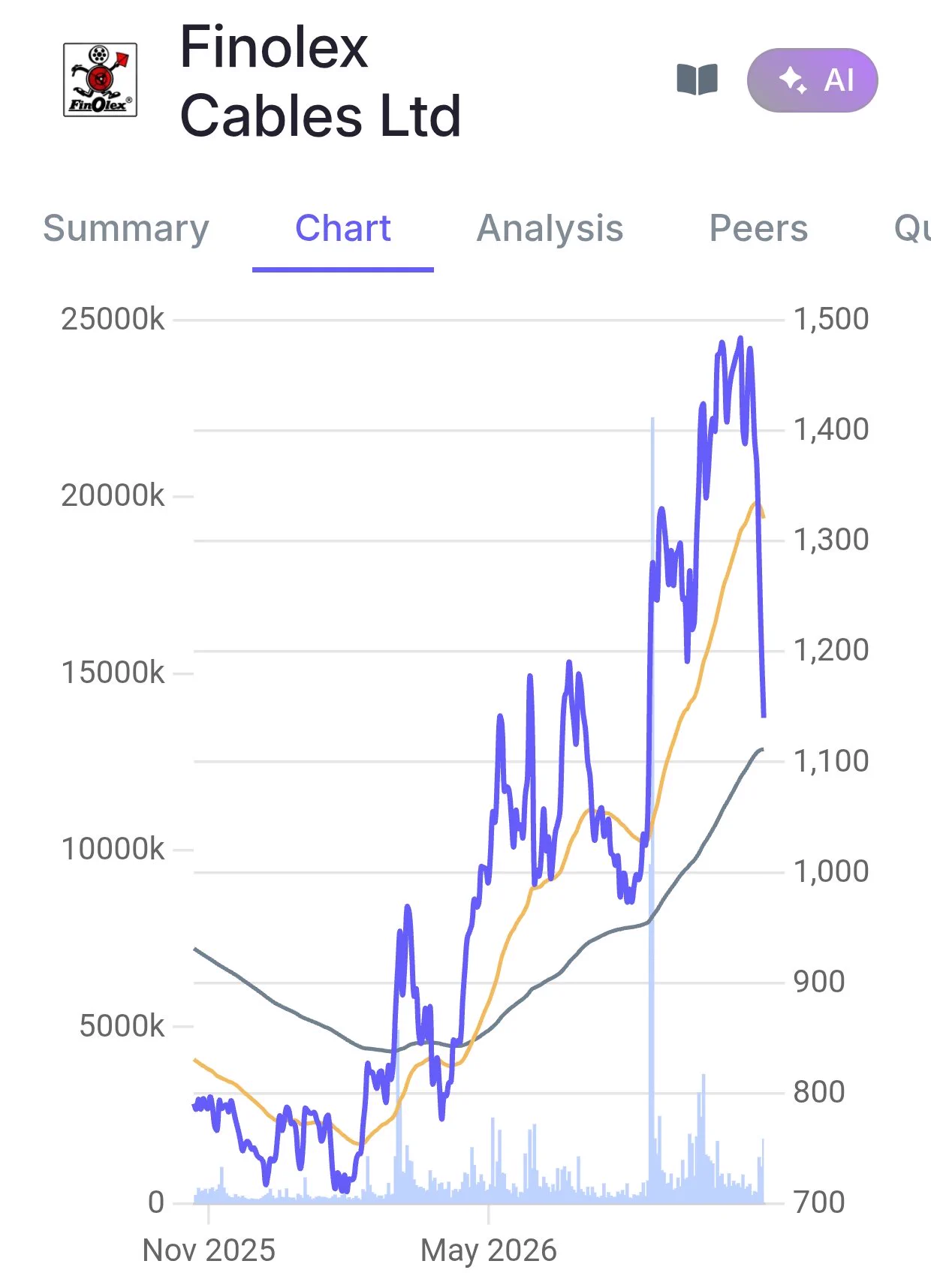Switch to the Summary tab
931x1288 pixels.
[126, 228]
